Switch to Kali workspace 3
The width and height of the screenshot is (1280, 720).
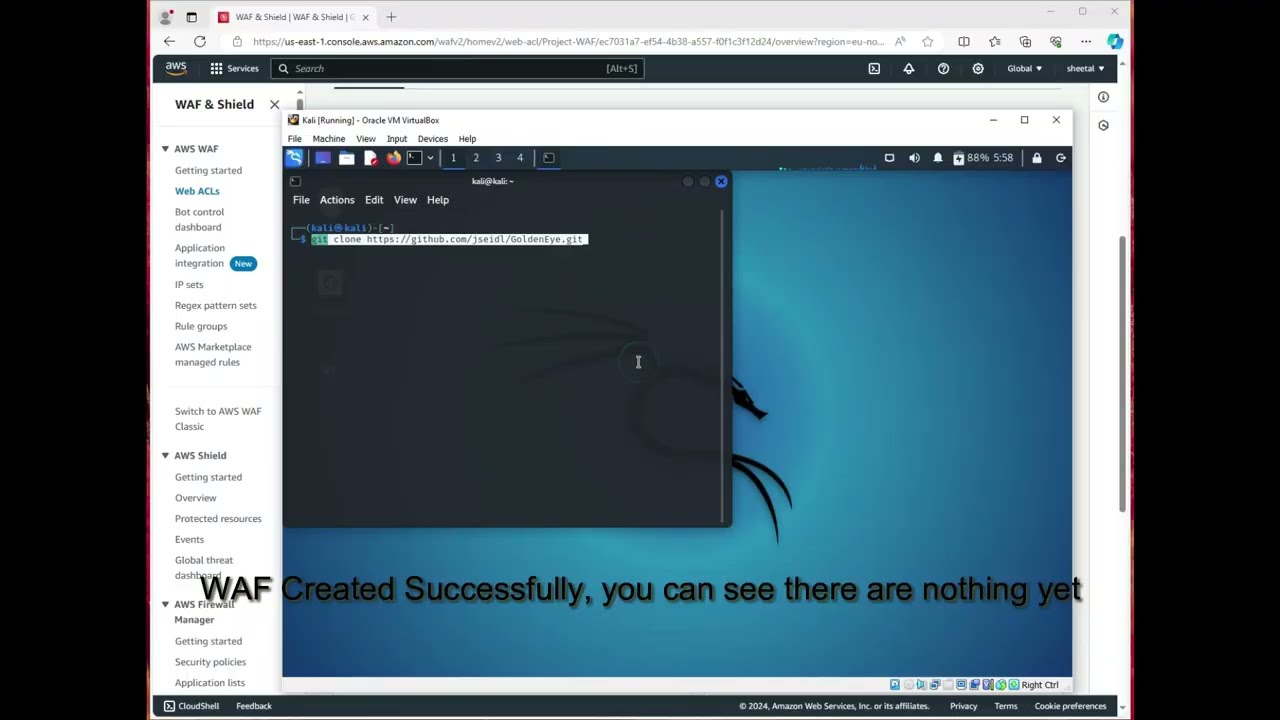click(x=498, y=158)
